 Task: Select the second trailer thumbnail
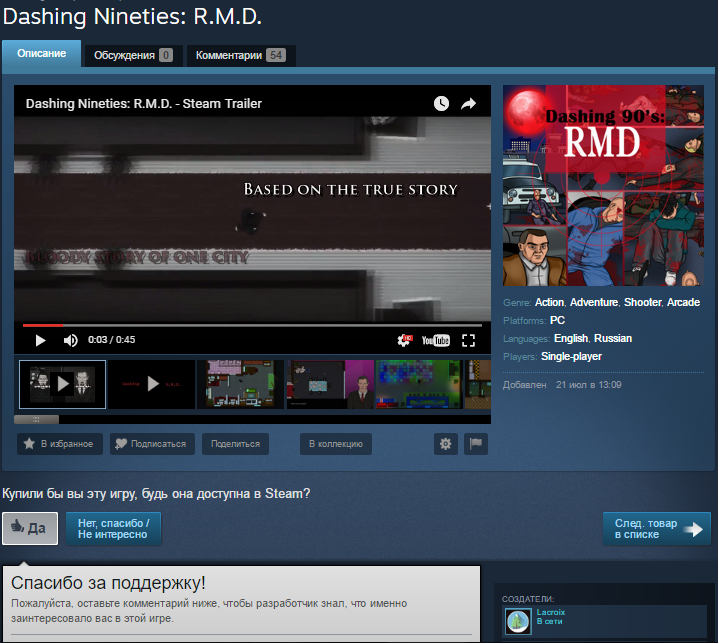(x=152, y=384)
